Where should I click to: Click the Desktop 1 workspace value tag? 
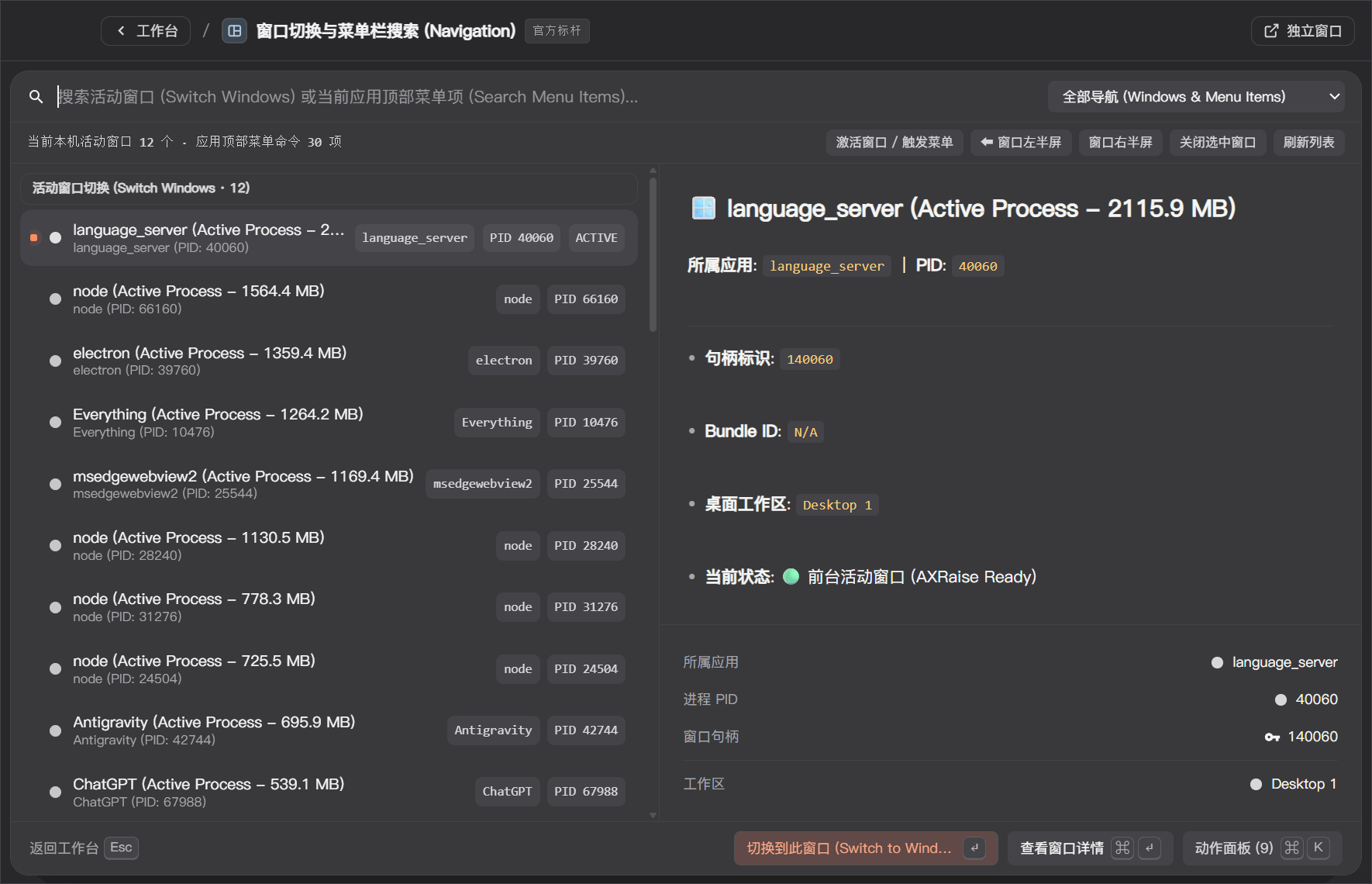click(x=837, y=505)
